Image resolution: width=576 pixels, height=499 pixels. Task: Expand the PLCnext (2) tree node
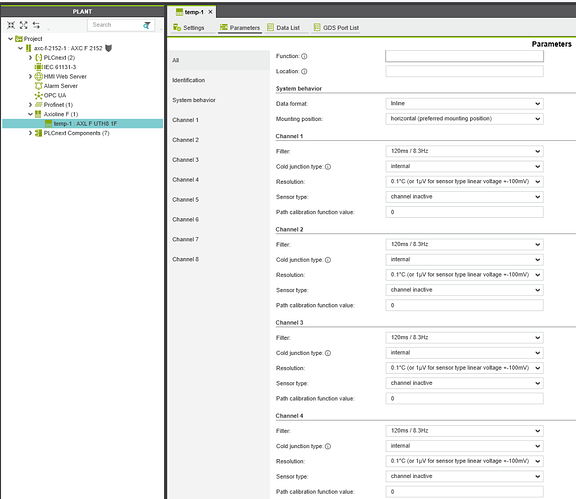click(30, 58)
